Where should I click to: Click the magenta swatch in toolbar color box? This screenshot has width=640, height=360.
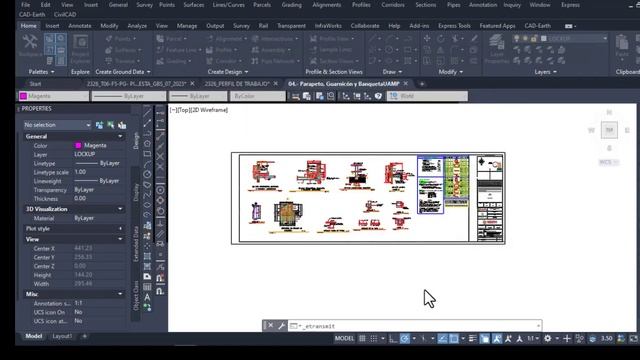click(x=23, y=96)
